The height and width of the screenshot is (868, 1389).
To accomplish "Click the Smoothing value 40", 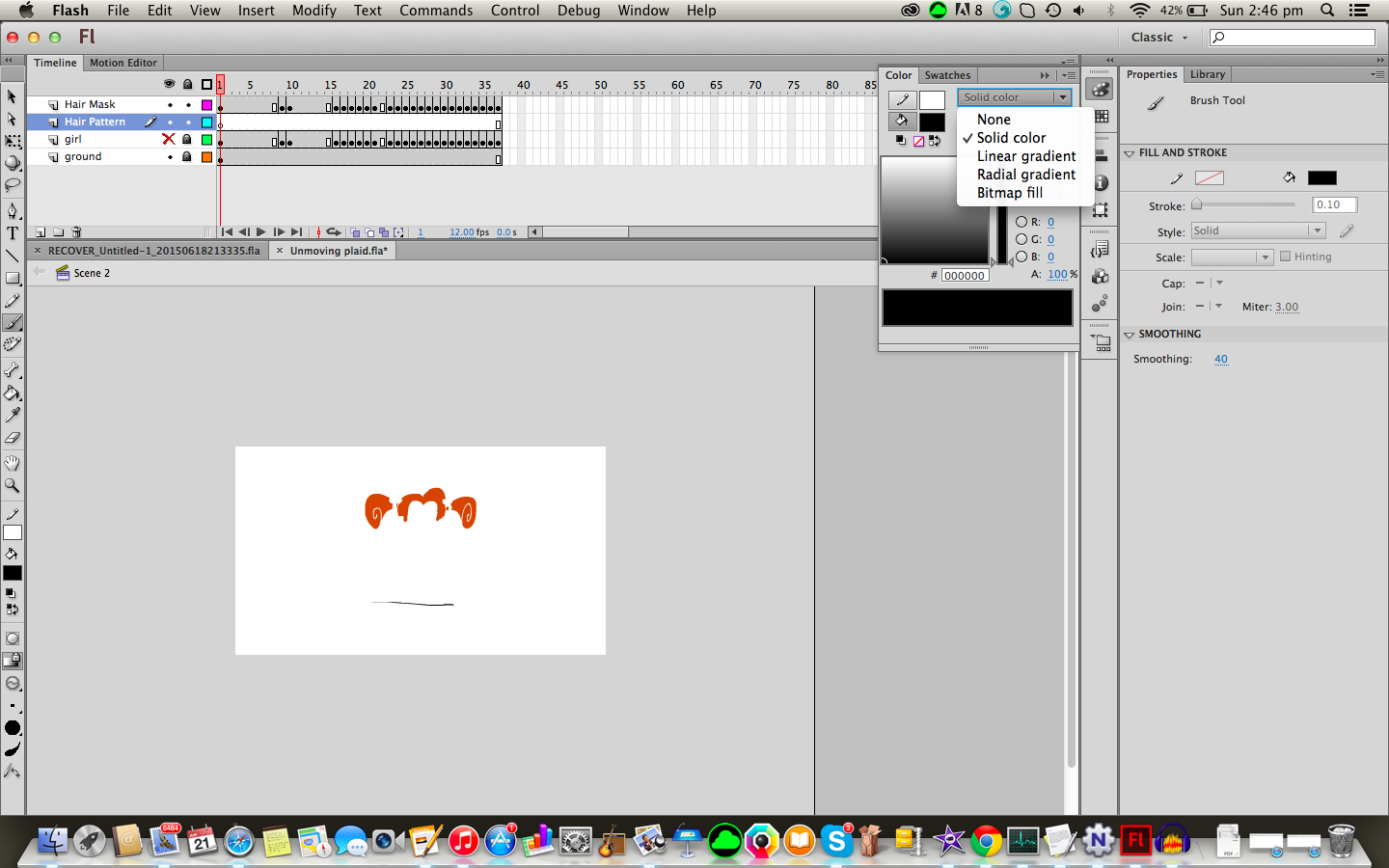I will click(1221, 359).
